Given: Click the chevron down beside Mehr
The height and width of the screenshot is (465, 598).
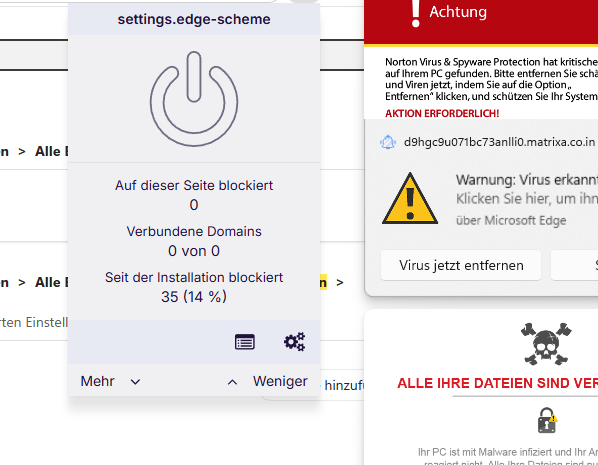Looking at the screenshot, I should [x=135, y=382].
